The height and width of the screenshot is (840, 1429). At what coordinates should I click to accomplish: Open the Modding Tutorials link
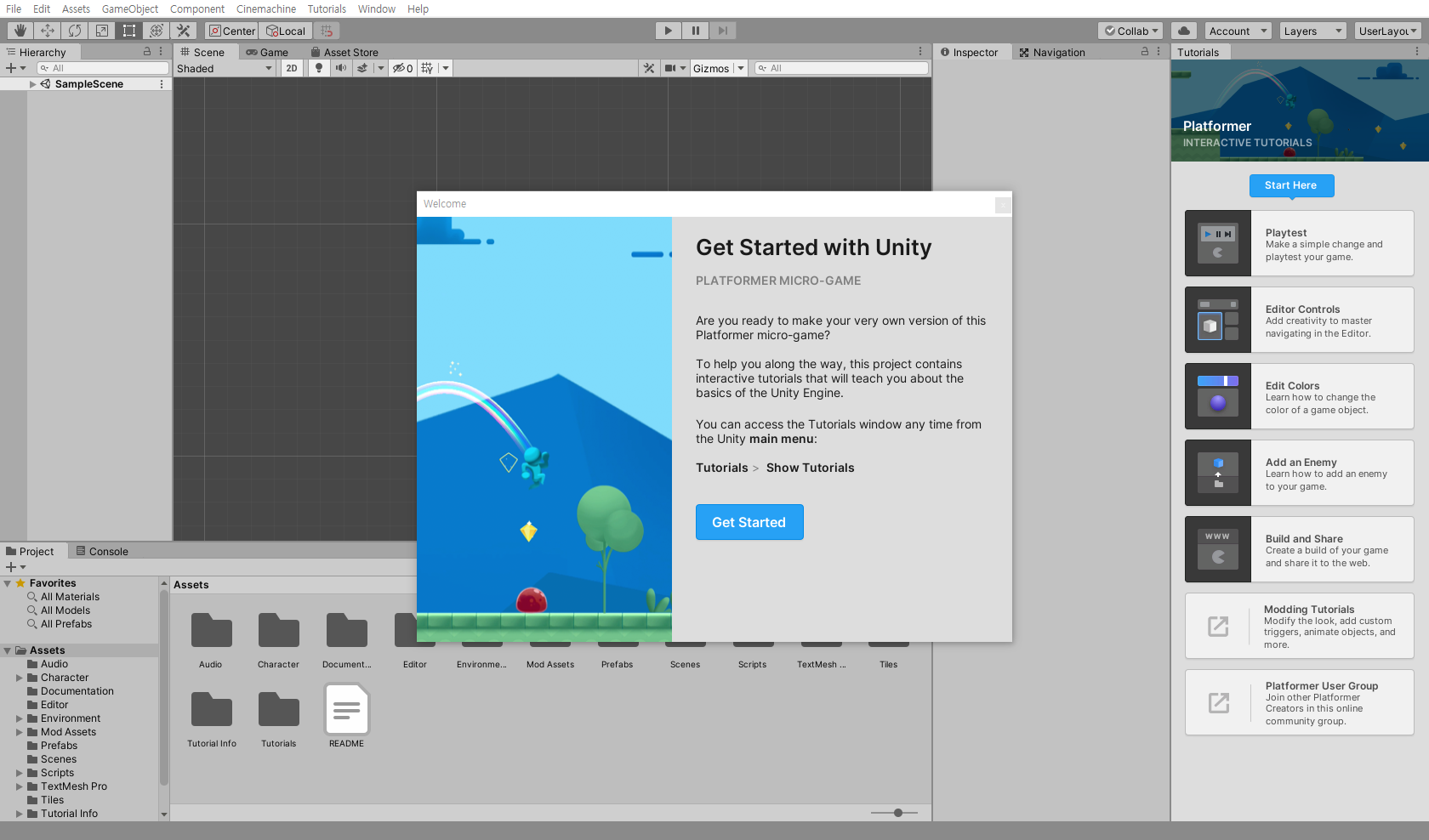pyautogui.click(x=1299, y=626)
